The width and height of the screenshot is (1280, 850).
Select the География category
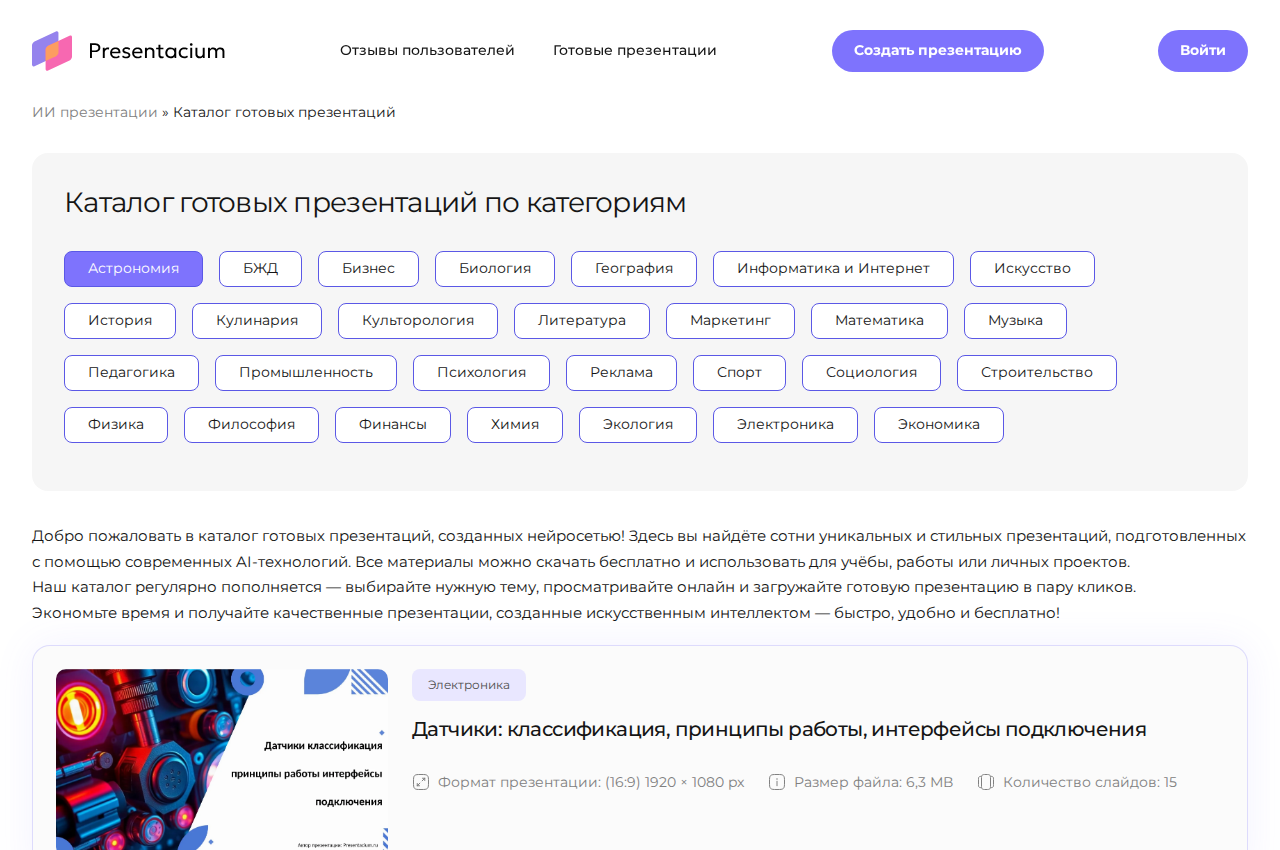click(x=634, y=269)
